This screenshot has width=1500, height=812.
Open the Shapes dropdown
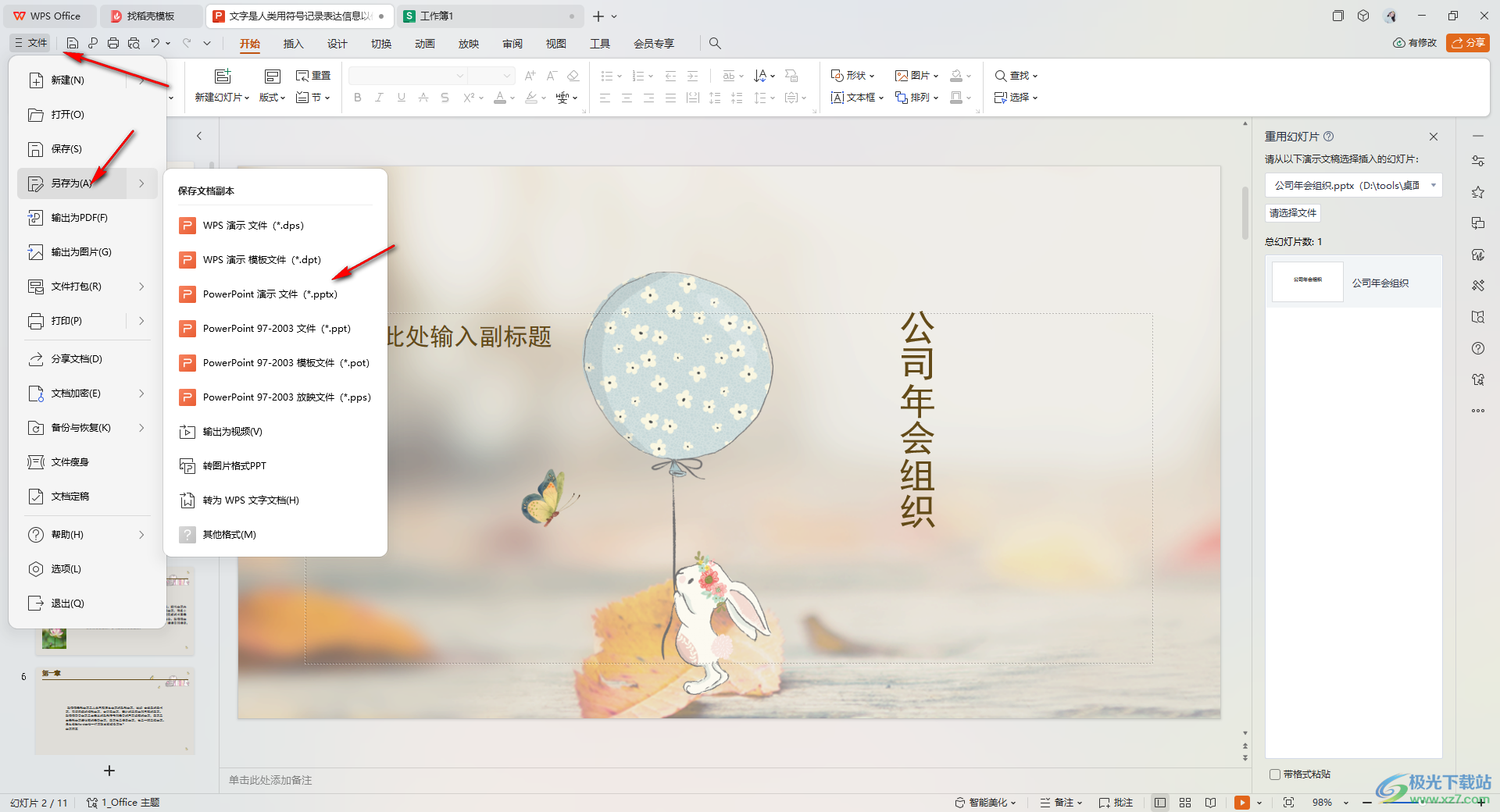coord(852,76)
